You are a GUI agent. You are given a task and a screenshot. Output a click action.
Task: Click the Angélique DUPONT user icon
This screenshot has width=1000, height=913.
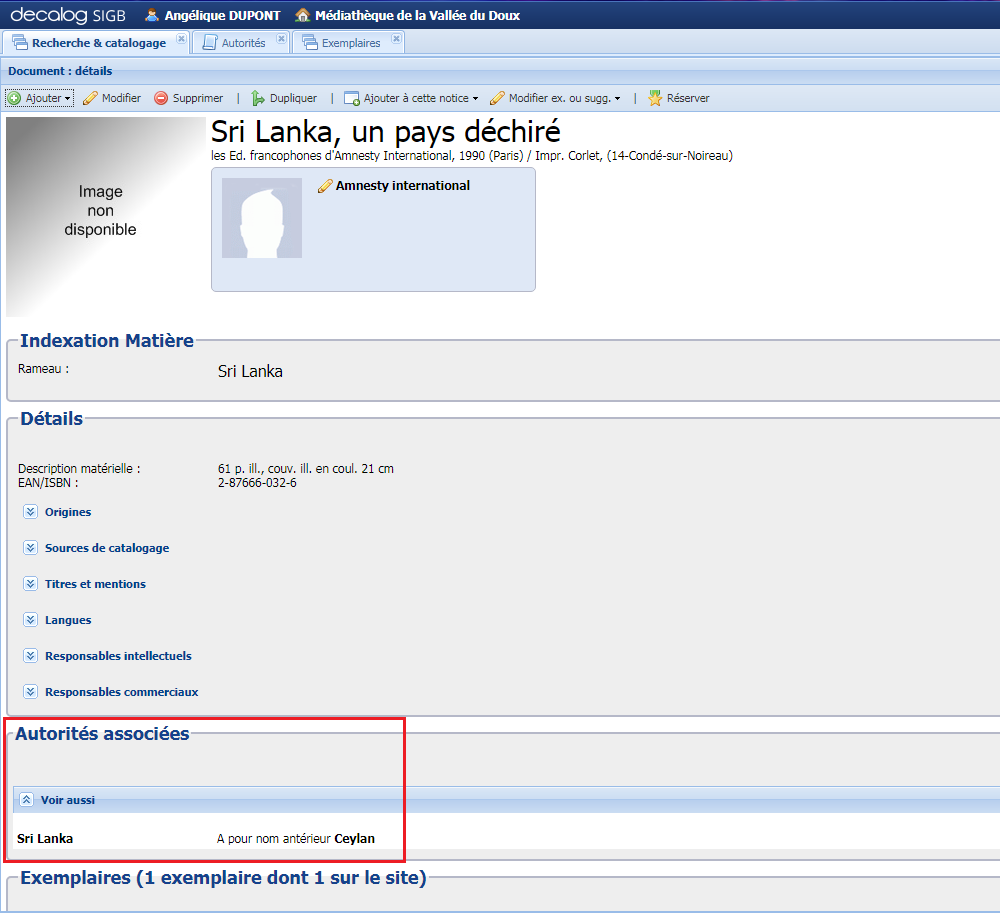tap(153, 15)
